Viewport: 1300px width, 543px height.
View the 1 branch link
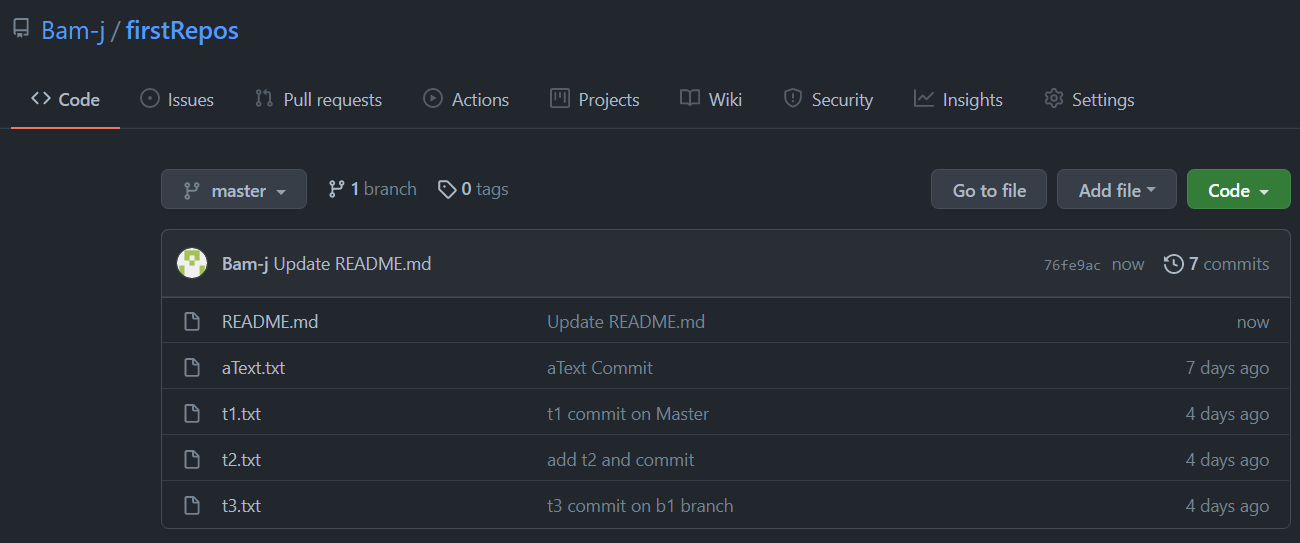pyautogui.click(x=372, y=188)
